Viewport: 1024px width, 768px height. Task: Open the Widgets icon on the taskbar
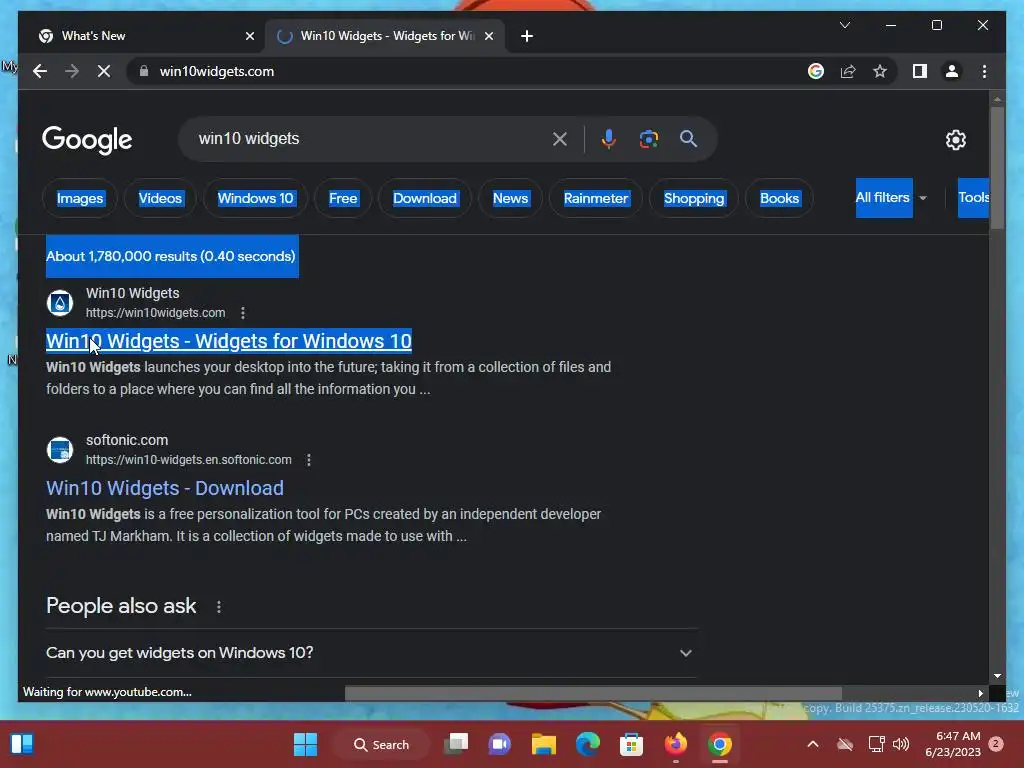(x=22, y=744)
